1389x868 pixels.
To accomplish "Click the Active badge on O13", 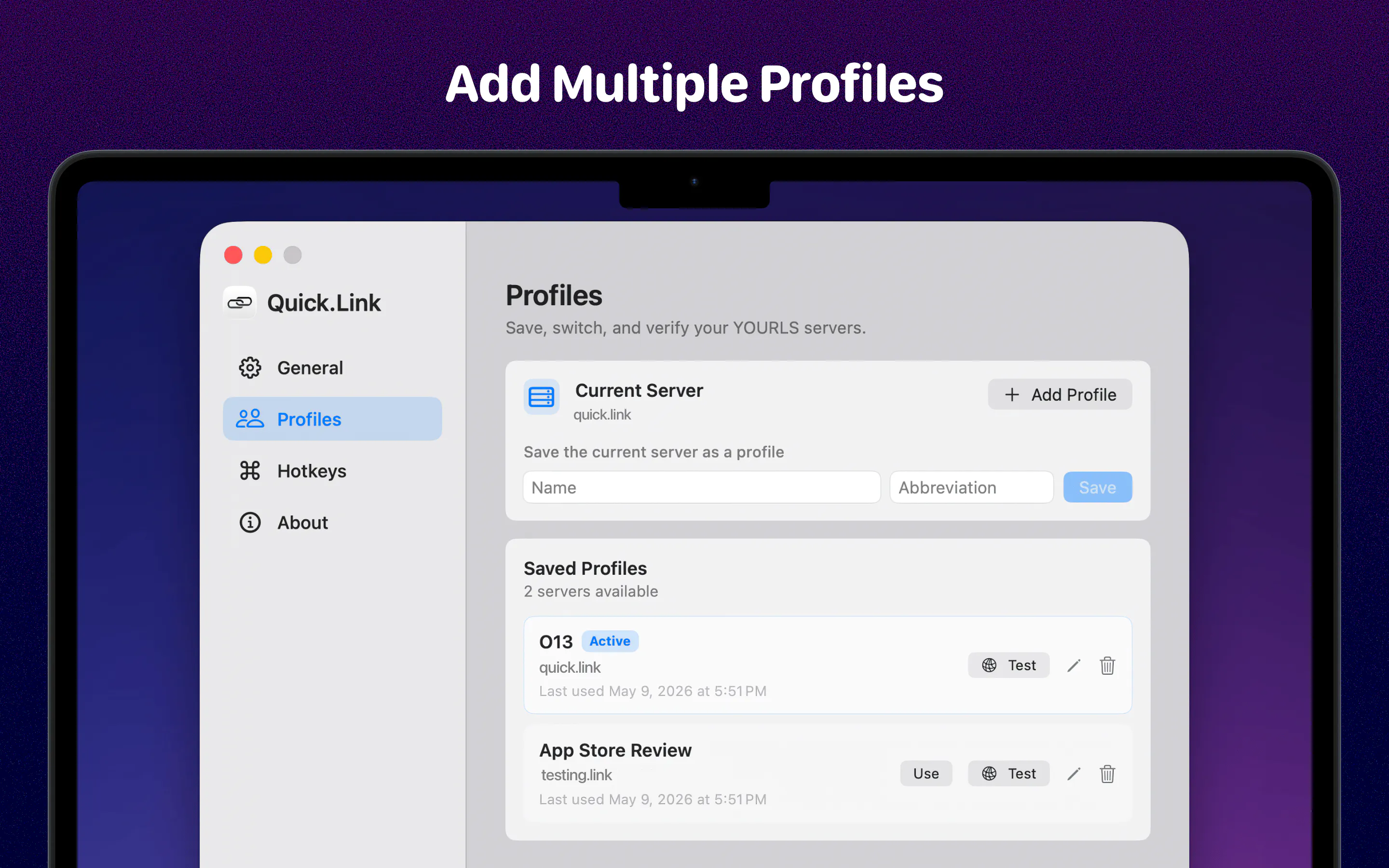I will click(610, 641).
